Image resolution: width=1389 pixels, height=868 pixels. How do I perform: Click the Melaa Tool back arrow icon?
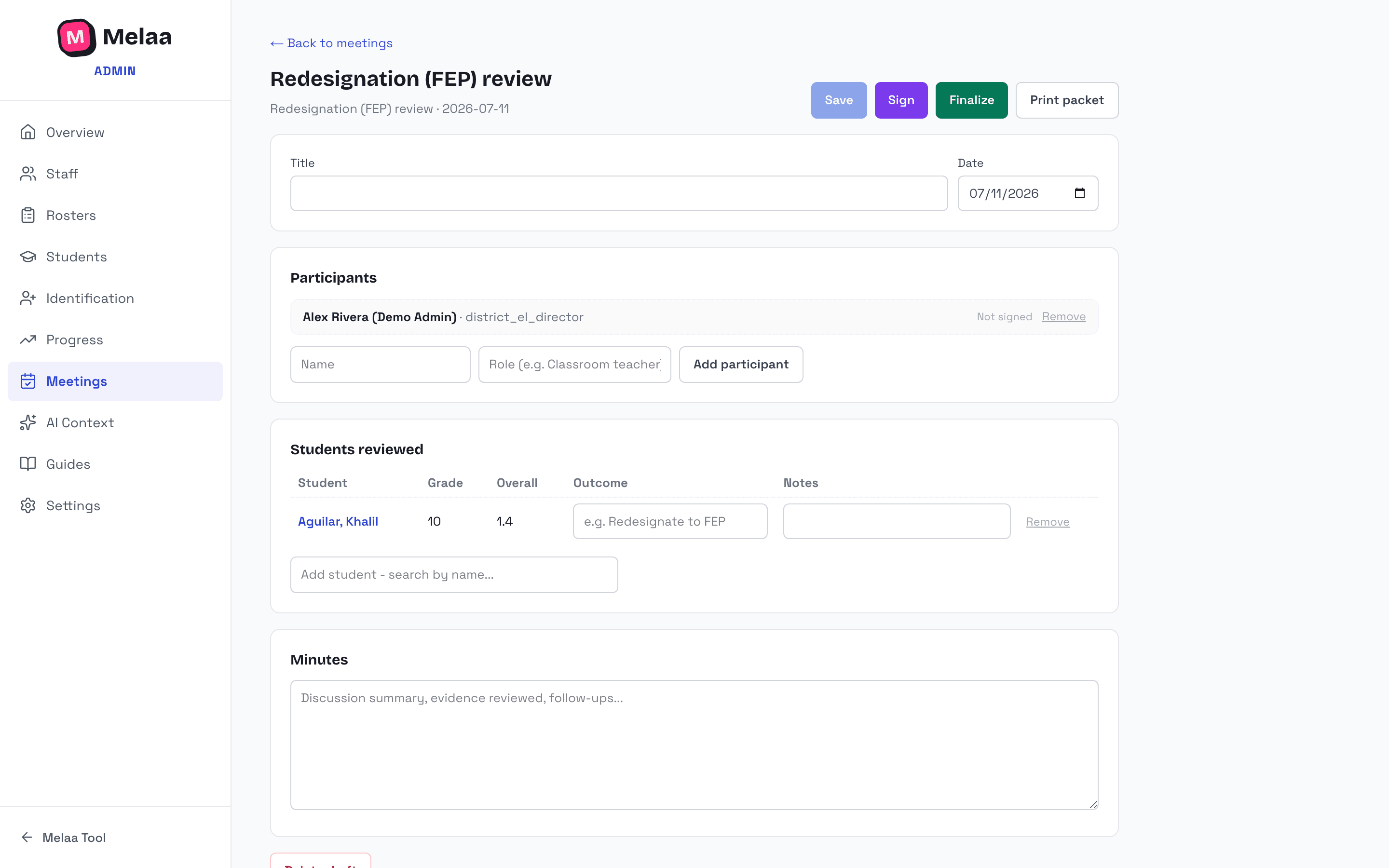[27, 837]
